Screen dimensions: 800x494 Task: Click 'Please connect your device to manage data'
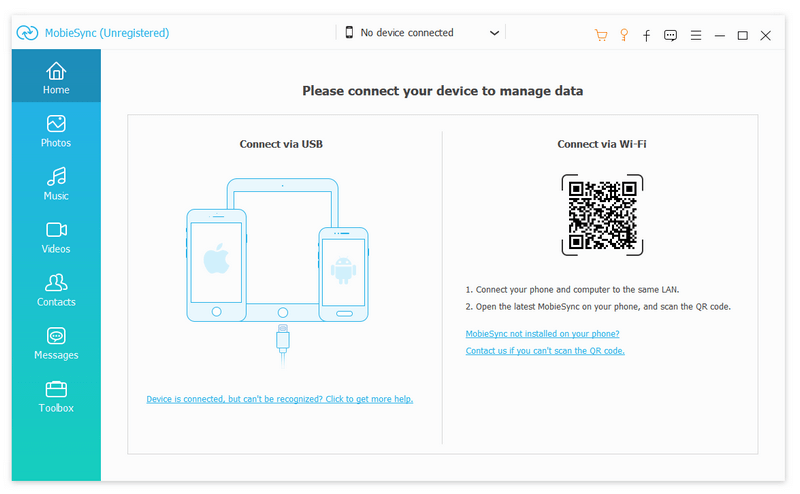pyautogui.click(x=442, y=91)
